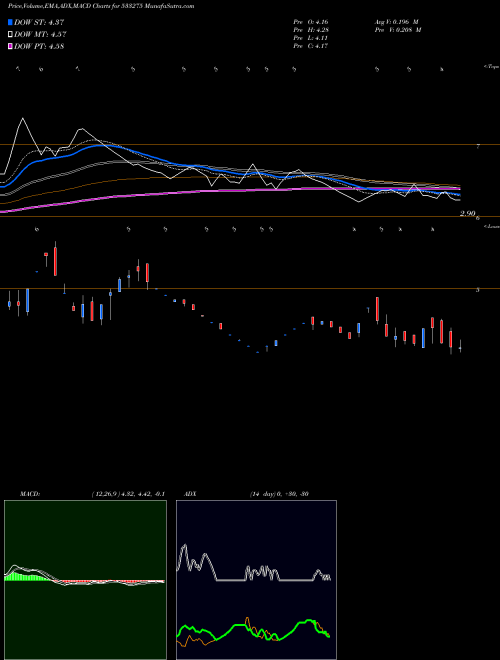The width and height of the screenshot is (500, 660).
Task: Click the 'Pre O: 4.16' open value
Action: click(x=311, y=22)
